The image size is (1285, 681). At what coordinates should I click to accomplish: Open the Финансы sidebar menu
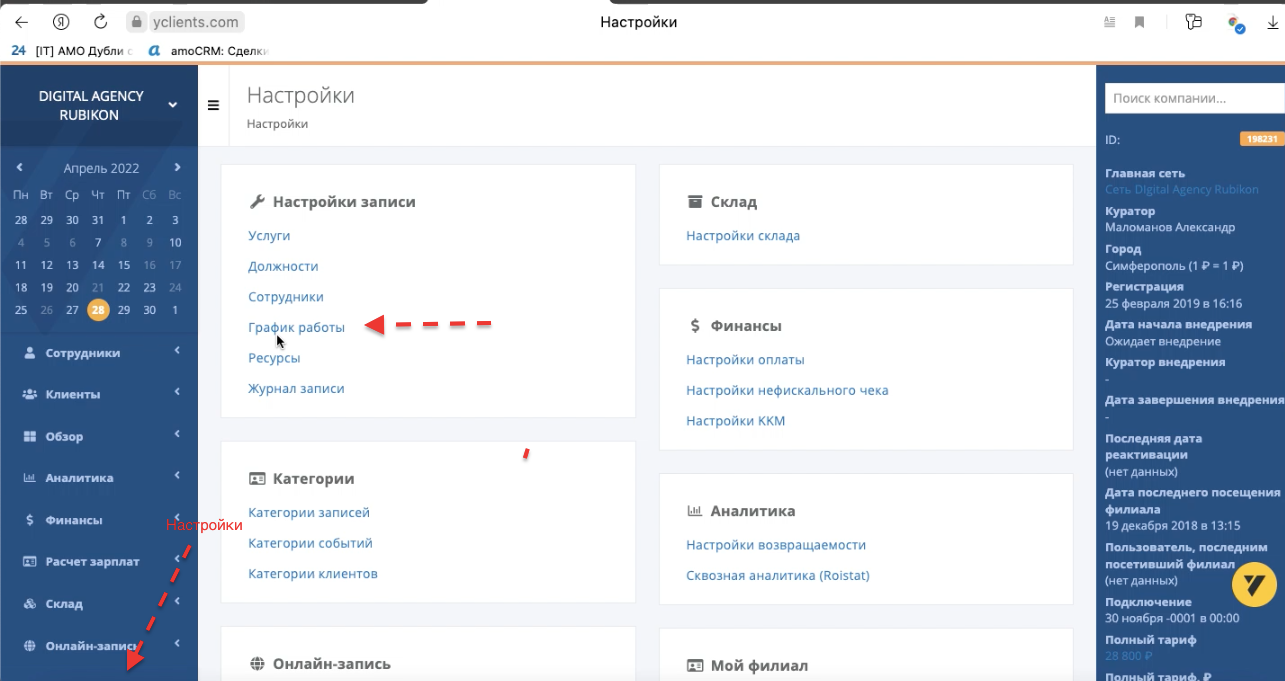tap(99, 520)
